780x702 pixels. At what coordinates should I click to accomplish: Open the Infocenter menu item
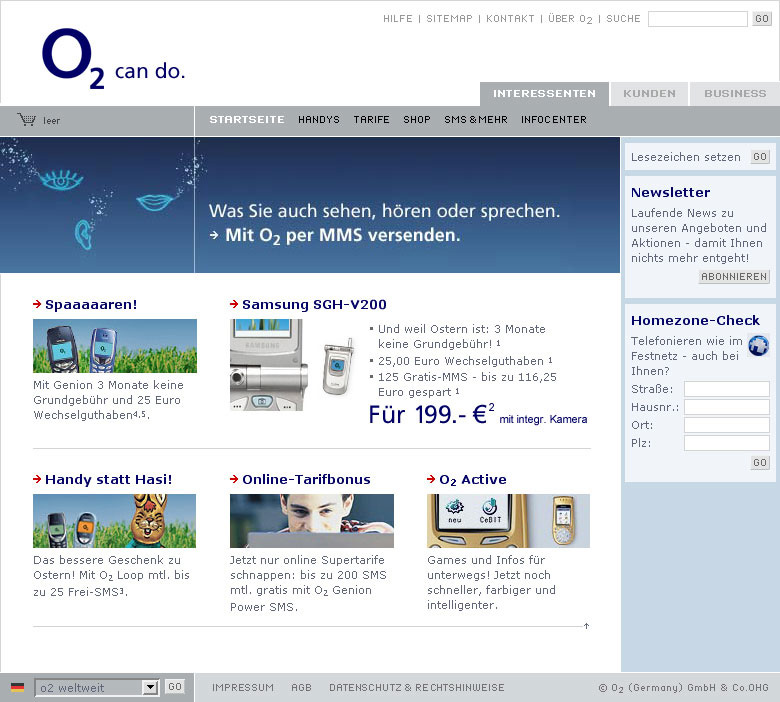coord(554,120)
